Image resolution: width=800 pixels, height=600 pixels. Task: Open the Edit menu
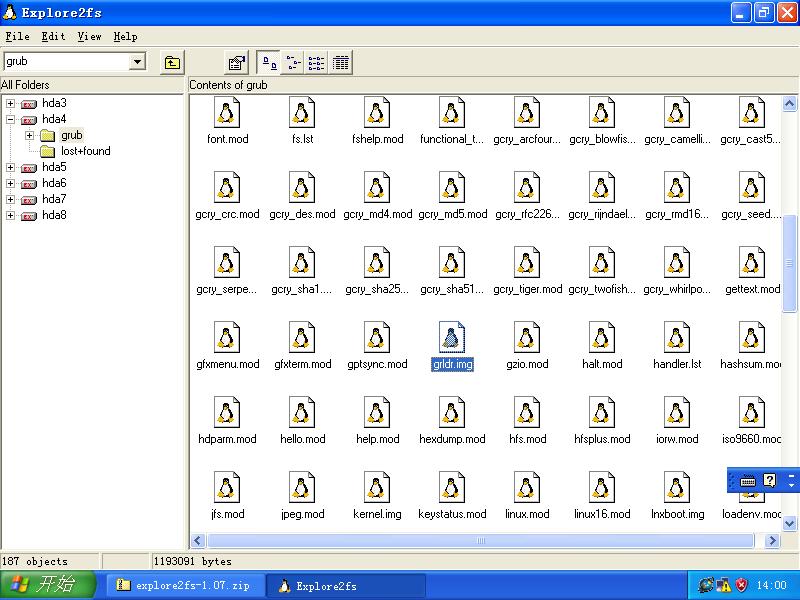coord(53,37)
